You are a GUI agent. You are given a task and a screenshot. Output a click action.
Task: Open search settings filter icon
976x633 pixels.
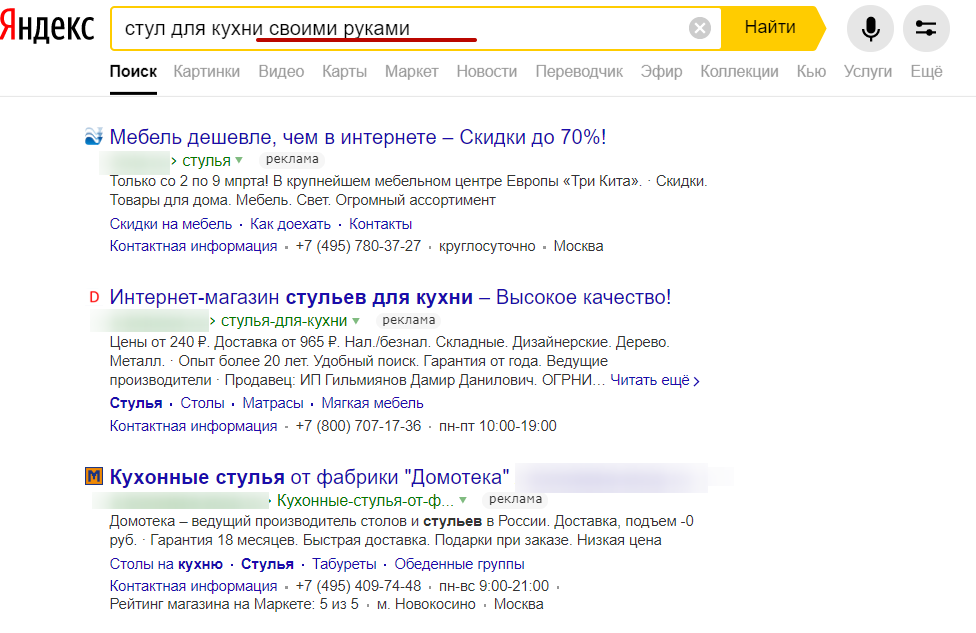pos(926,28)
